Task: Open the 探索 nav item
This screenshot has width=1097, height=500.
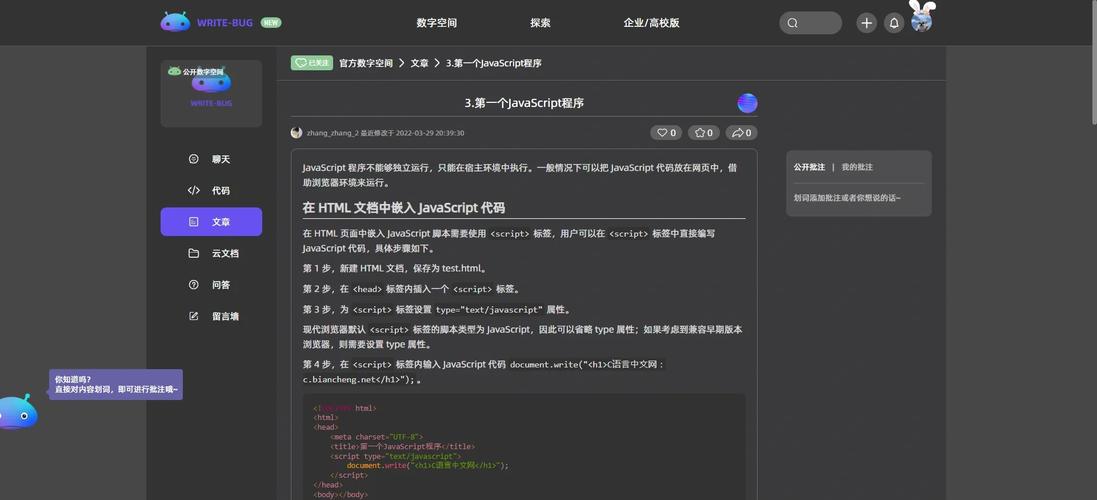Action: pyautogui.click(x=540, y=23)
